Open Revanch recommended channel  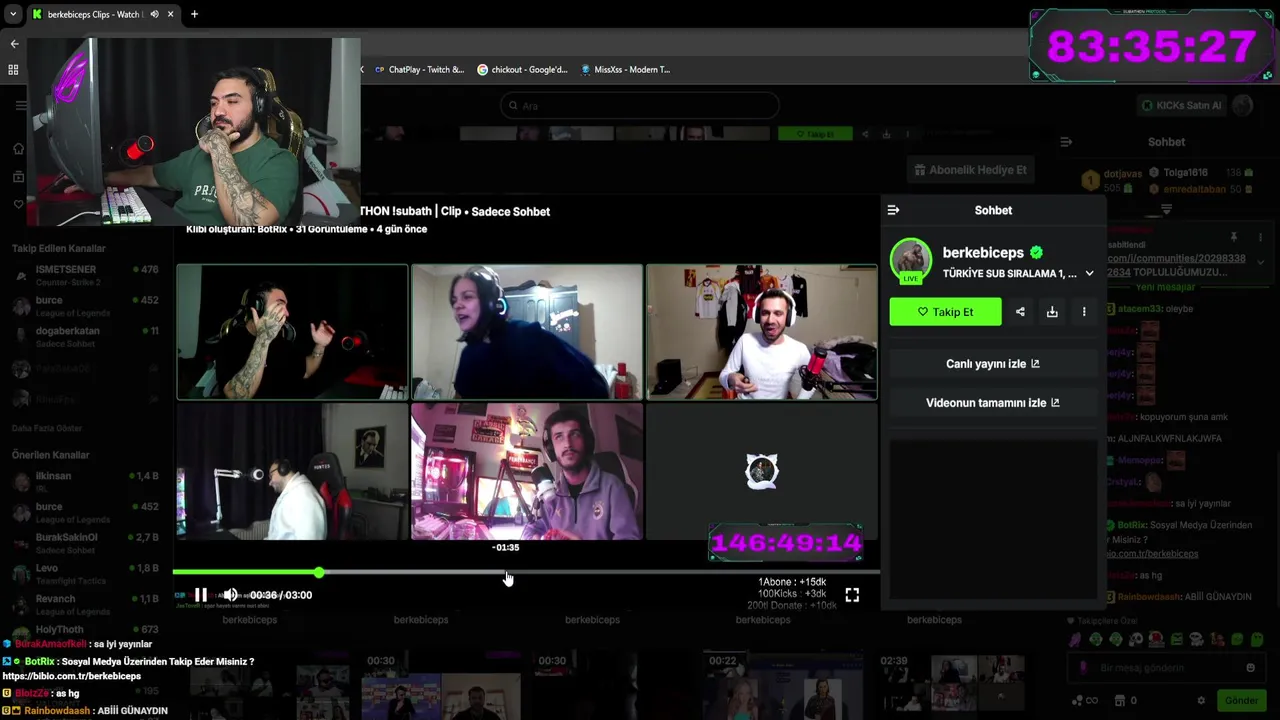pos(86,605)
